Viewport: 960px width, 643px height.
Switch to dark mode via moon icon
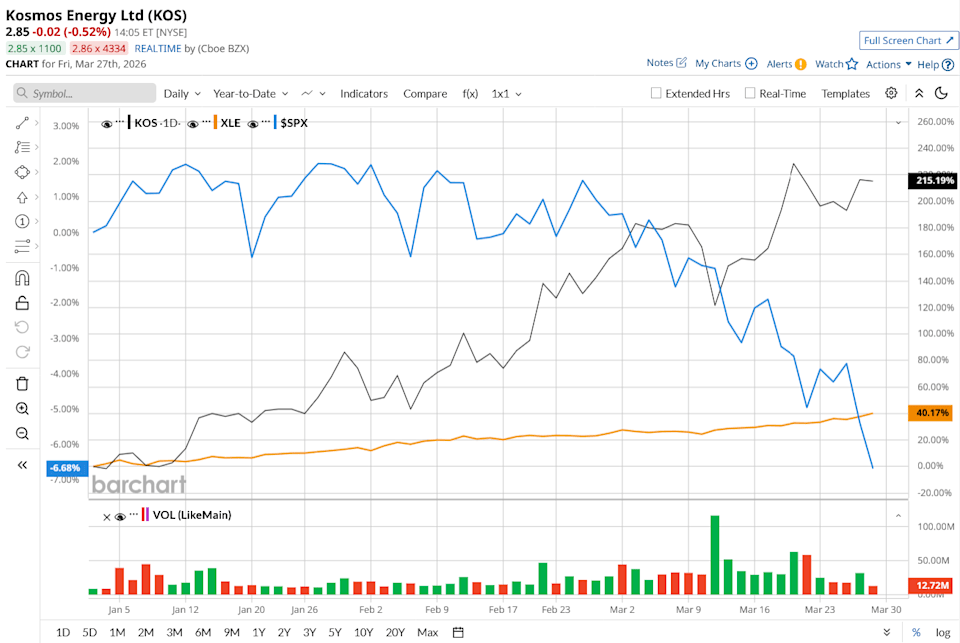point(941,93)
